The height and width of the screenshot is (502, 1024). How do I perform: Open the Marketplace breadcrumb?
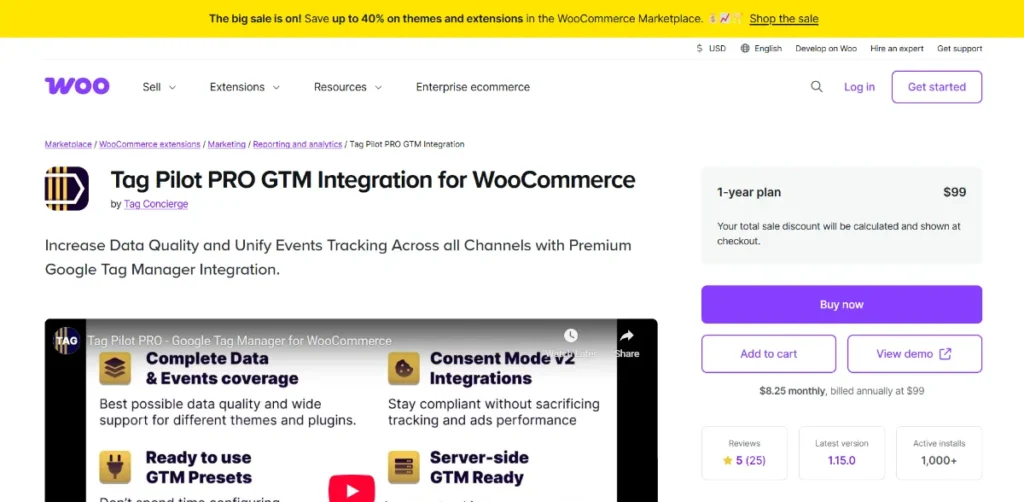coord(68,144)
